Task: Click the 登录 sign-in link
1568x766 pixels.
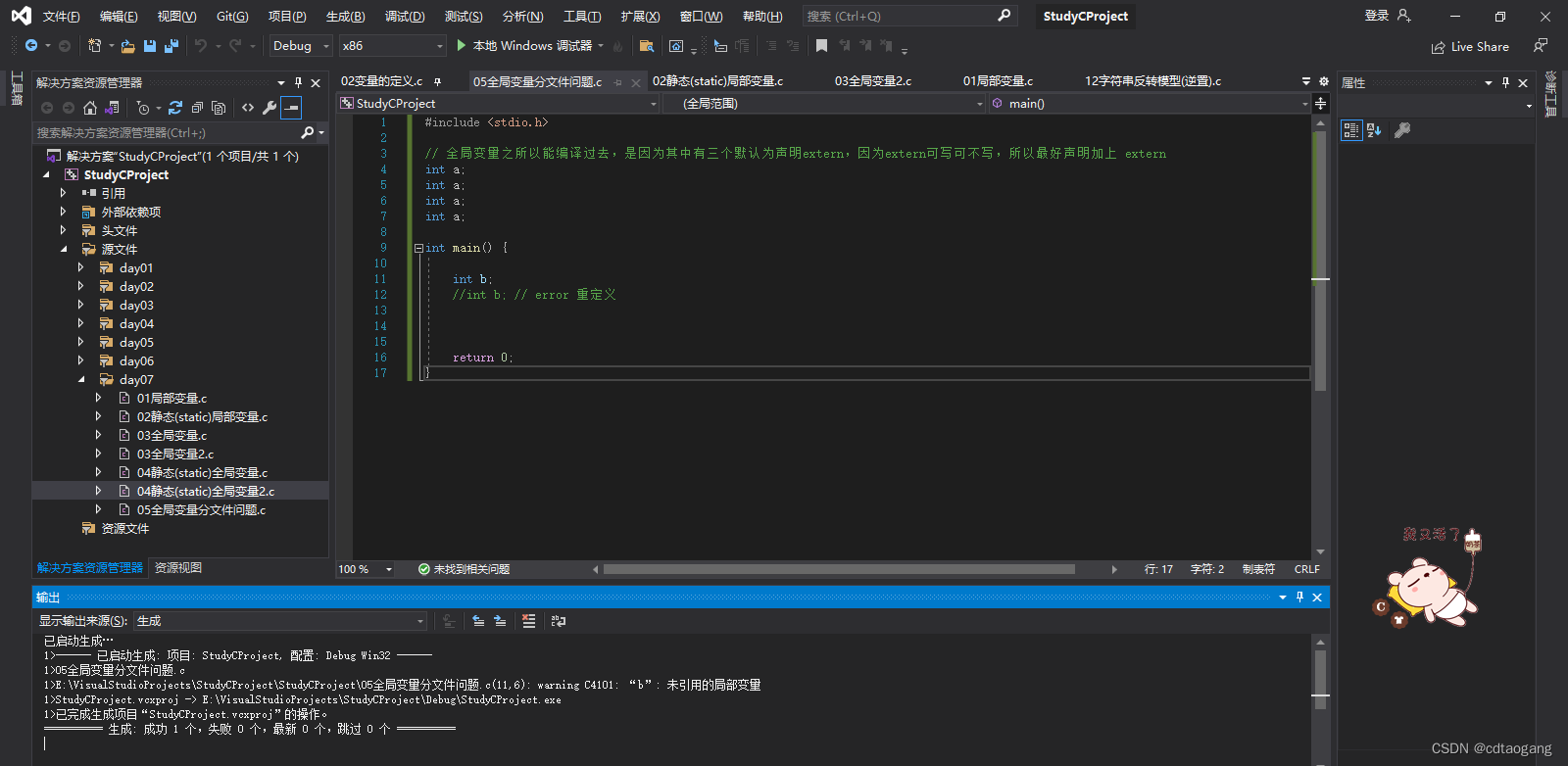Action: point(1377,16)
